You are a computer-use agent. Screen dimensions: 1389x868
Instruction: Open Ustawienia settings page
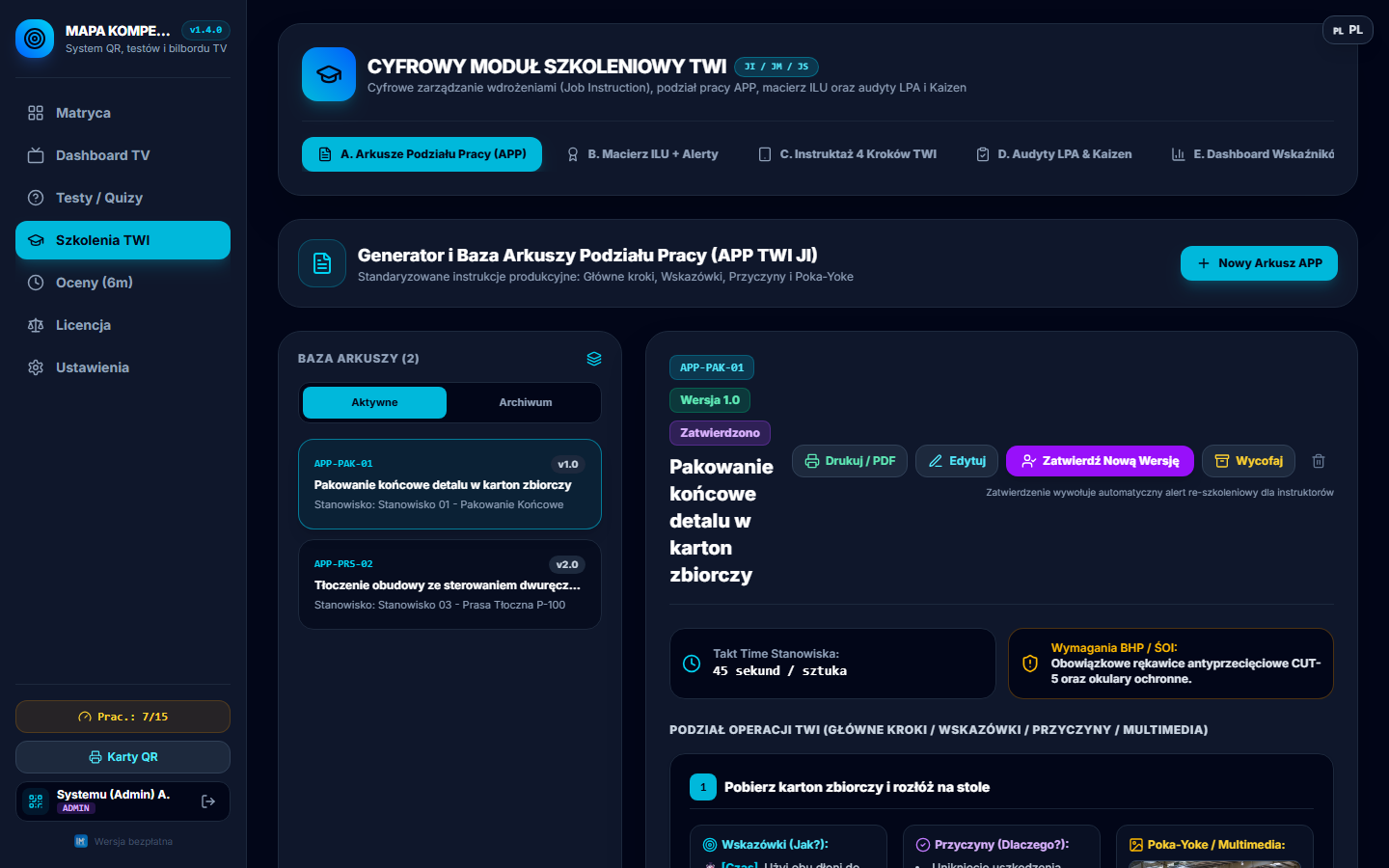click(123, 367)
